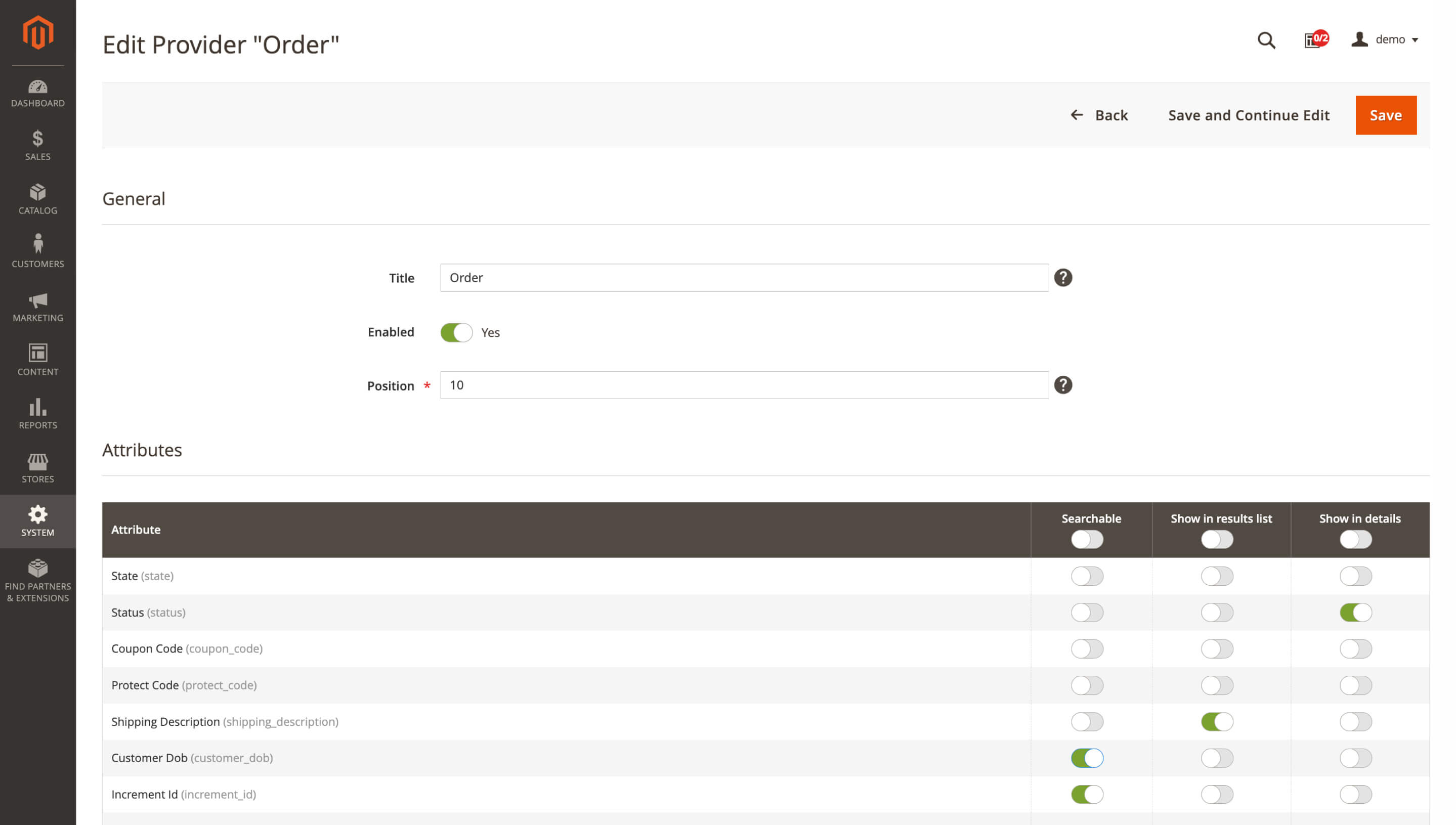Enable Searchable for Status

(1087, 613)
